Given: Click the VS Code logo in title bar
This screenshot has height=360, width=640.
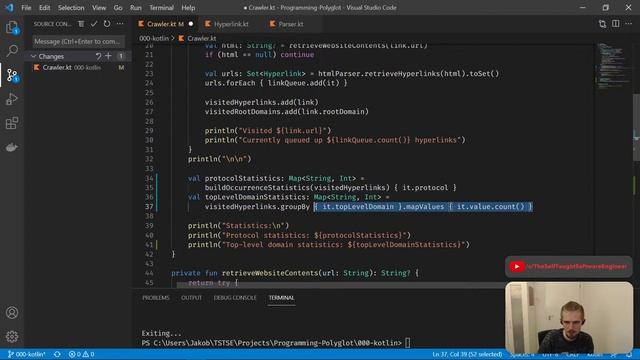Looking at the screenshot, I should coord(9,7).
